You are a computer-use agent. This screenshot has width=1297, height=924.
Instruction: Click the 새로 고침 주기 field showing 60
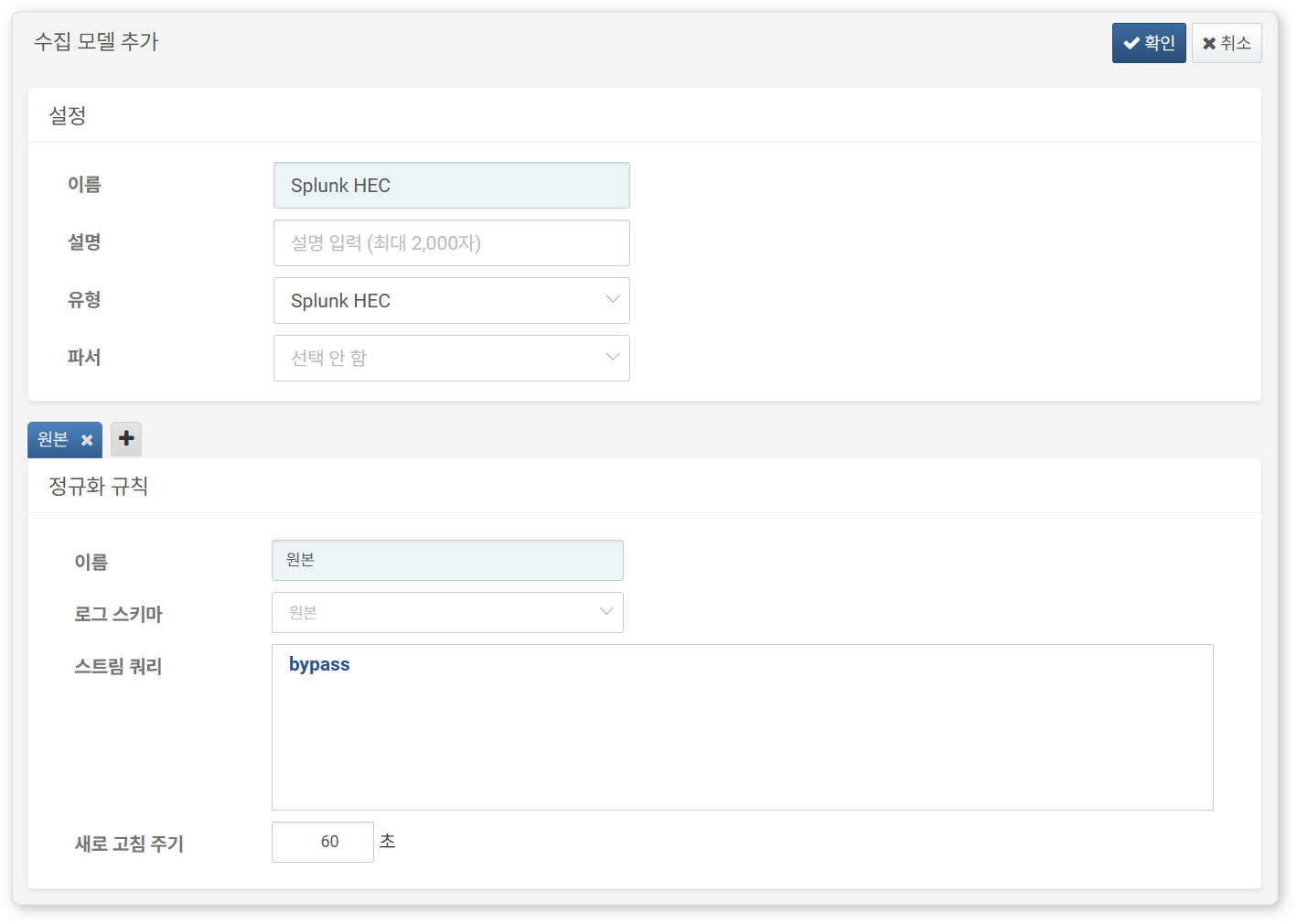[x=323, y=842]
